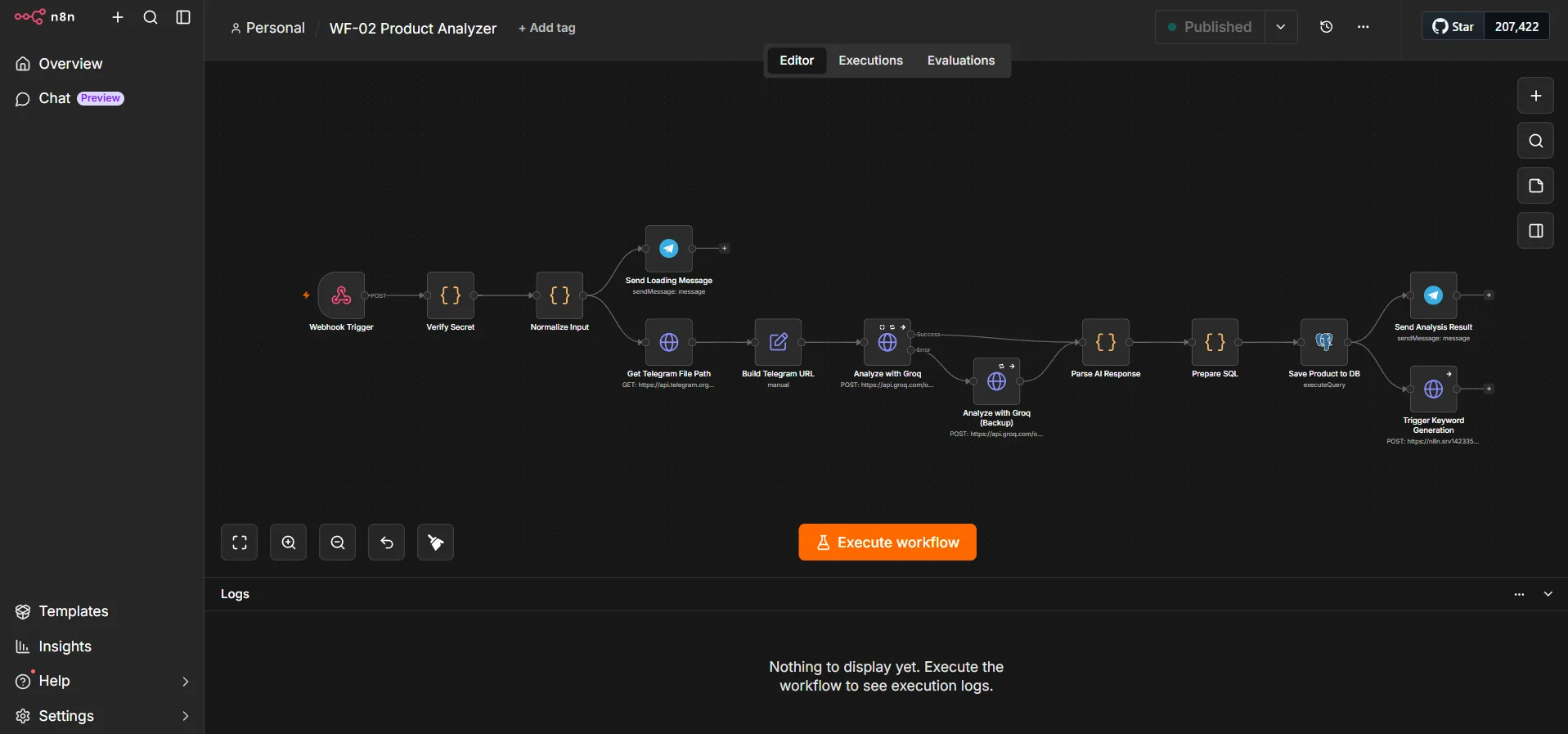Click the n8n logo in the sidebar

coord(44,17)
